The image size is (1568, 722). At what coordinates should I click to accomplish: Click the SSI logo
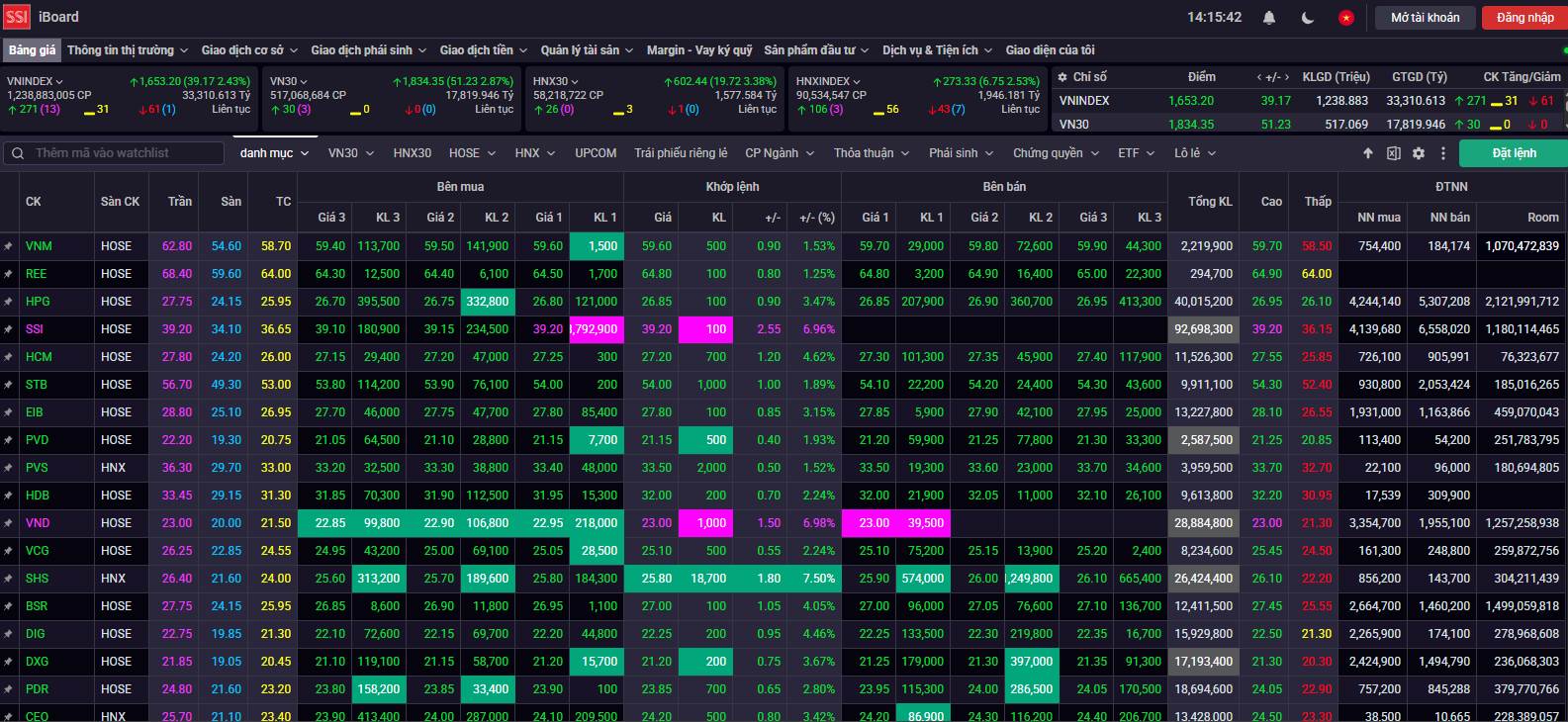click(17, 17)
